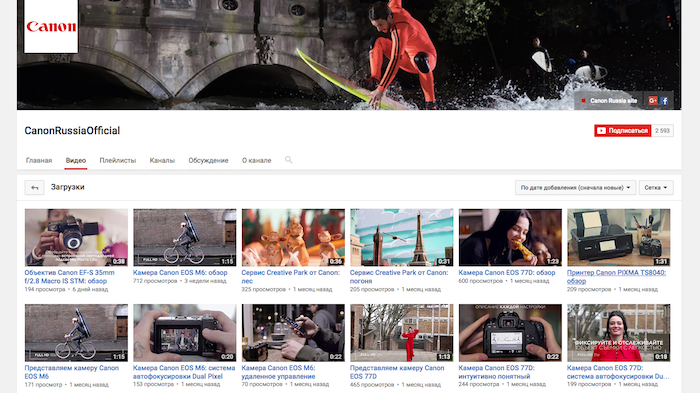Expand the По дате добавления sort dropdown
The image size is (700, 393).
pos(575,188)
